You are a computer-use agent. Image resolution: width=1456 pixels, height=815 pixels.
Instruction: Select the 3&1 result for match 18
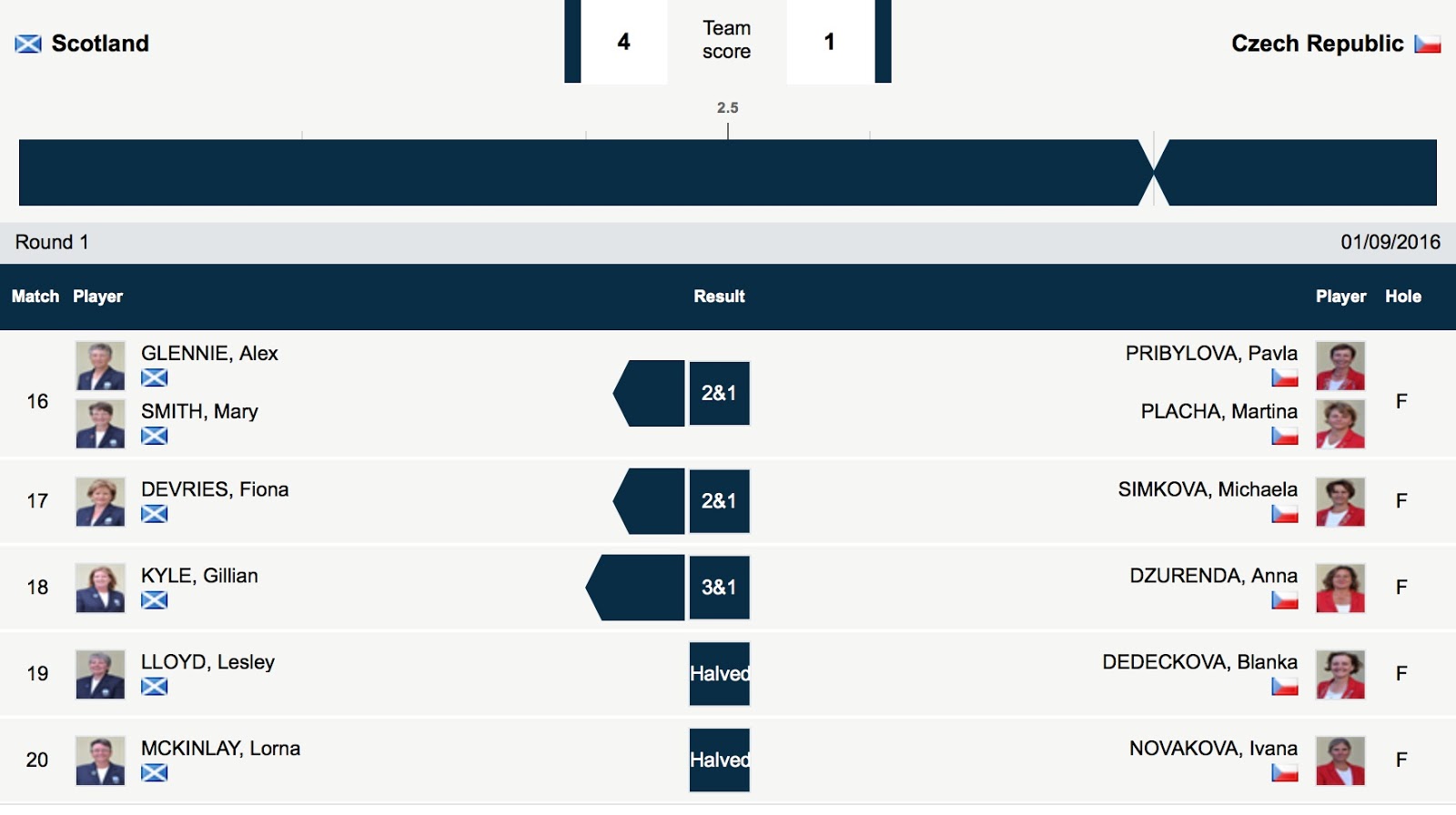[719, 588]
